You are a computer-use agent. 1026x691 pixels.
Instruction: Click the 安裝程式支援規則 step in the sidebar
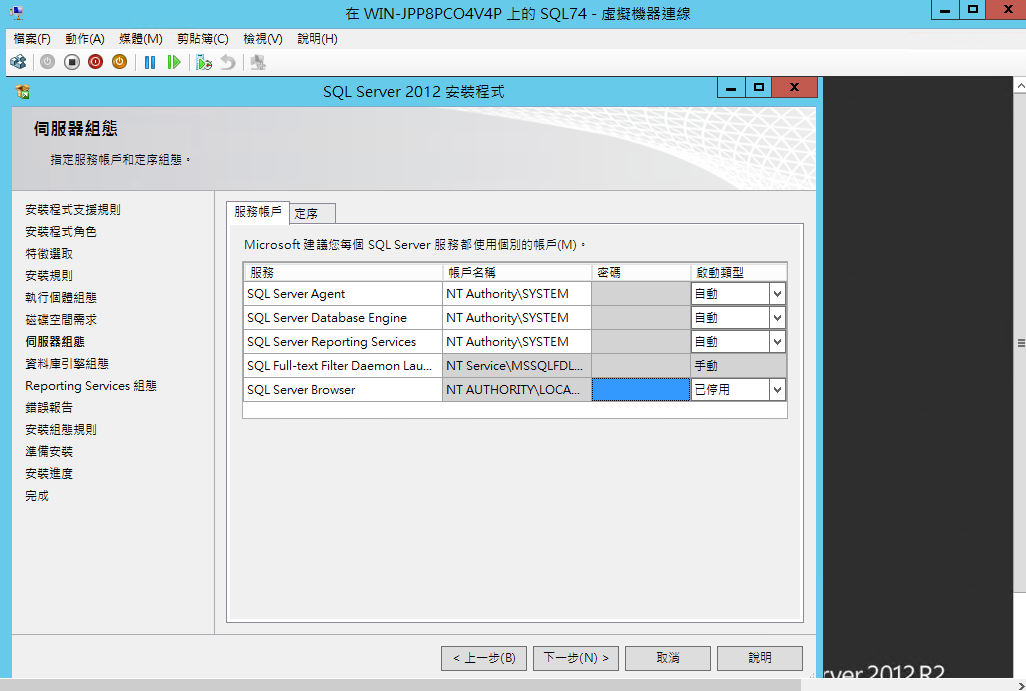click(x=73, y=209)
